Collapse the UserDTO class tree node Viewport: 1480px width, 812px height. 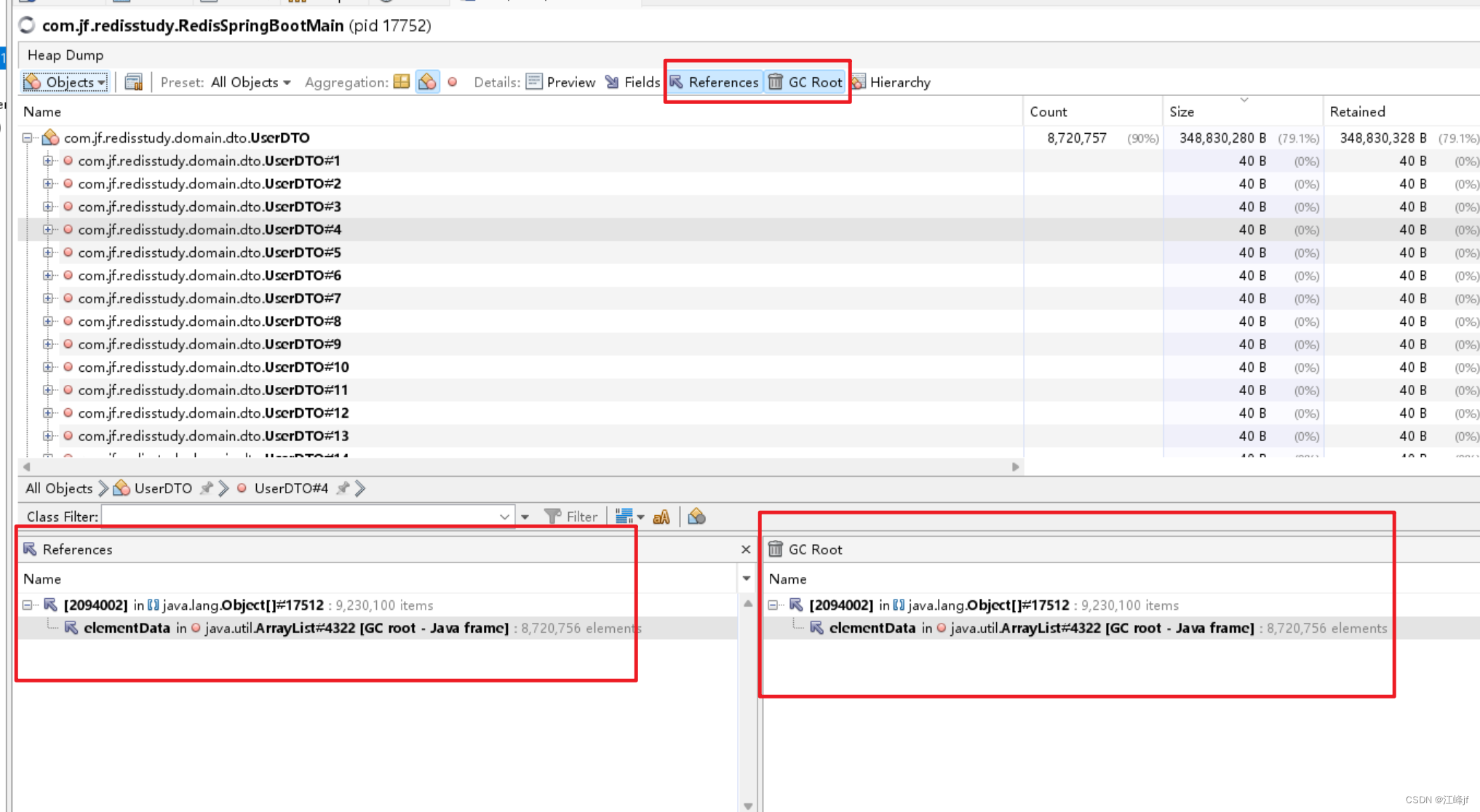28,138
